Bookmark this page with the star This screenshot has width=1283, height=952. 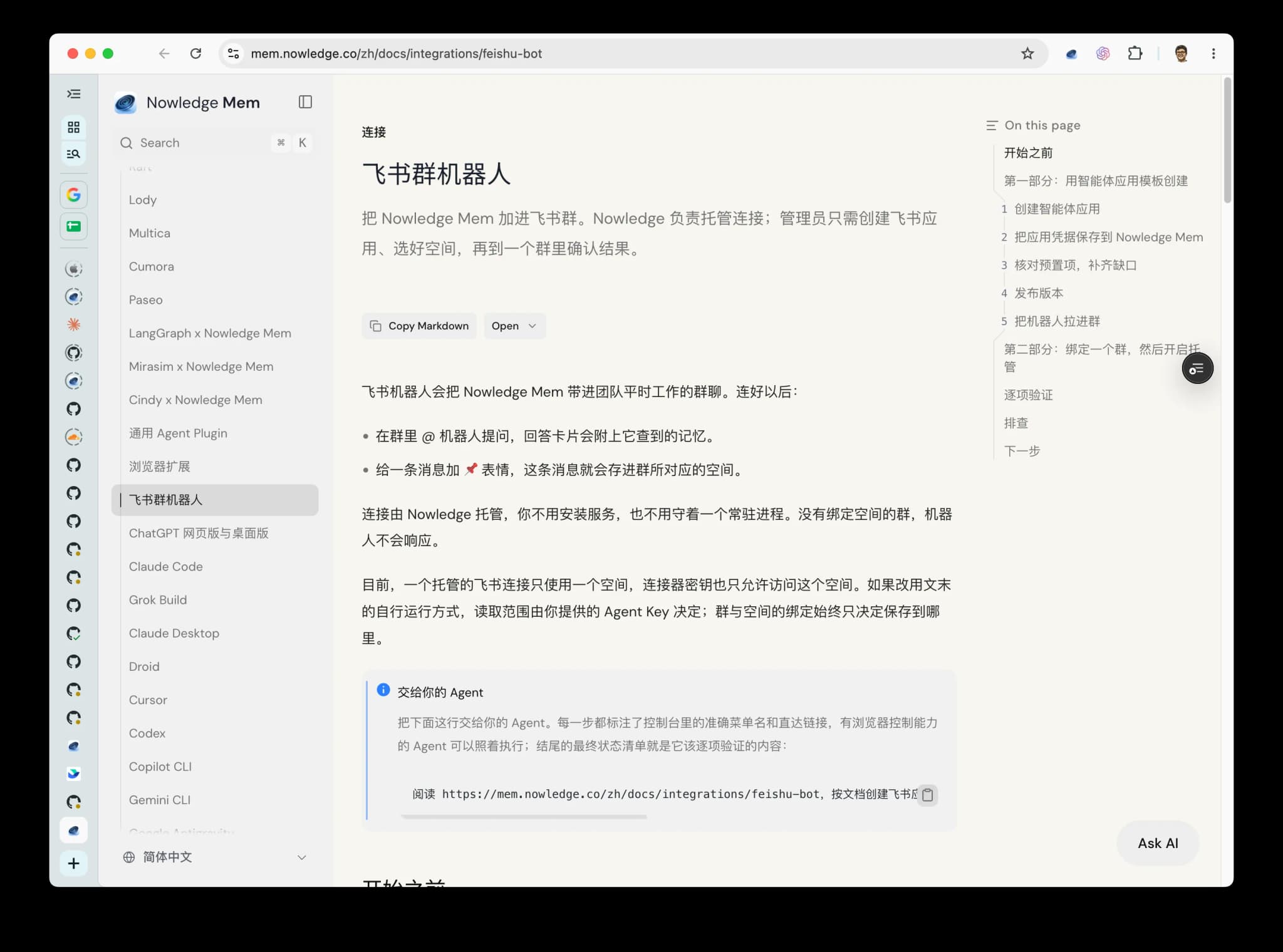click(x=1027, y=54)
